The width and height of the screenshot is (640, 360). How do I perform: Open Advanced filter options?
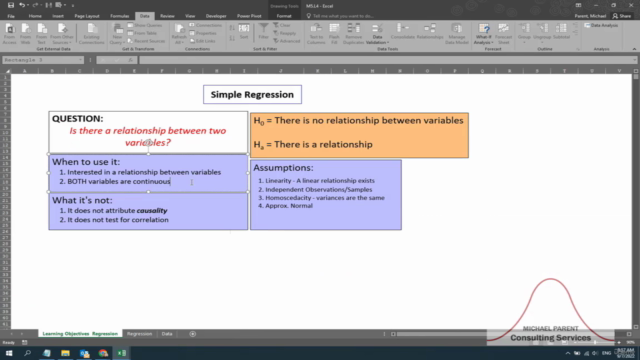(x=287, y=41)
